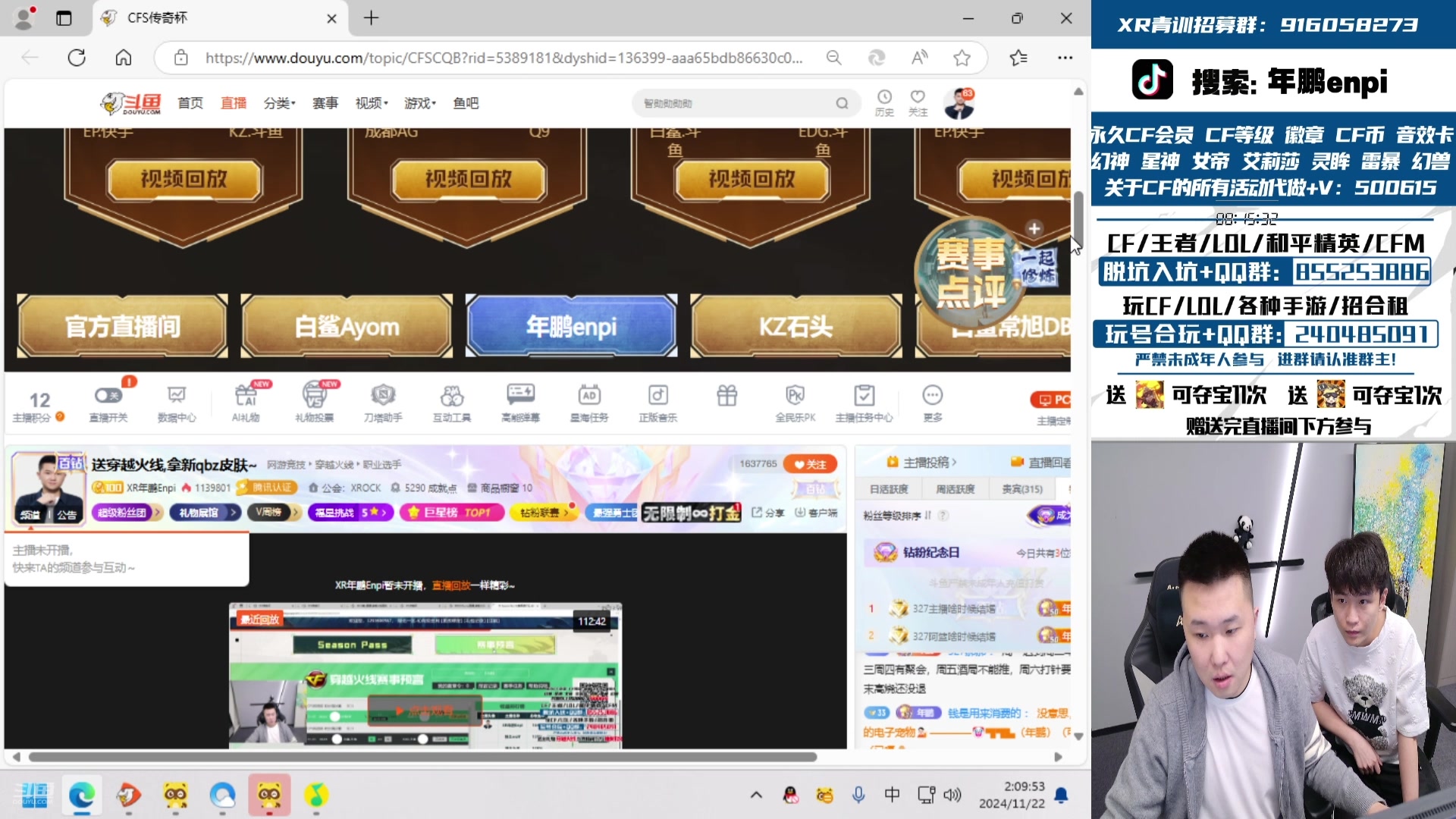
Task: Go to browser home page icon
Action: pos(124,58)
